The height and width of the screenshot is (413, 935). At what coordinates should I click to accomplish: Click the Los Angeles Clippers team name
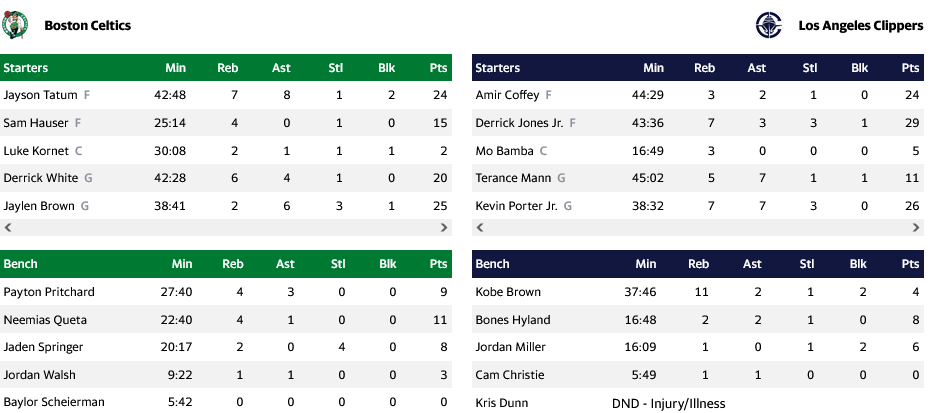(860, 25)
